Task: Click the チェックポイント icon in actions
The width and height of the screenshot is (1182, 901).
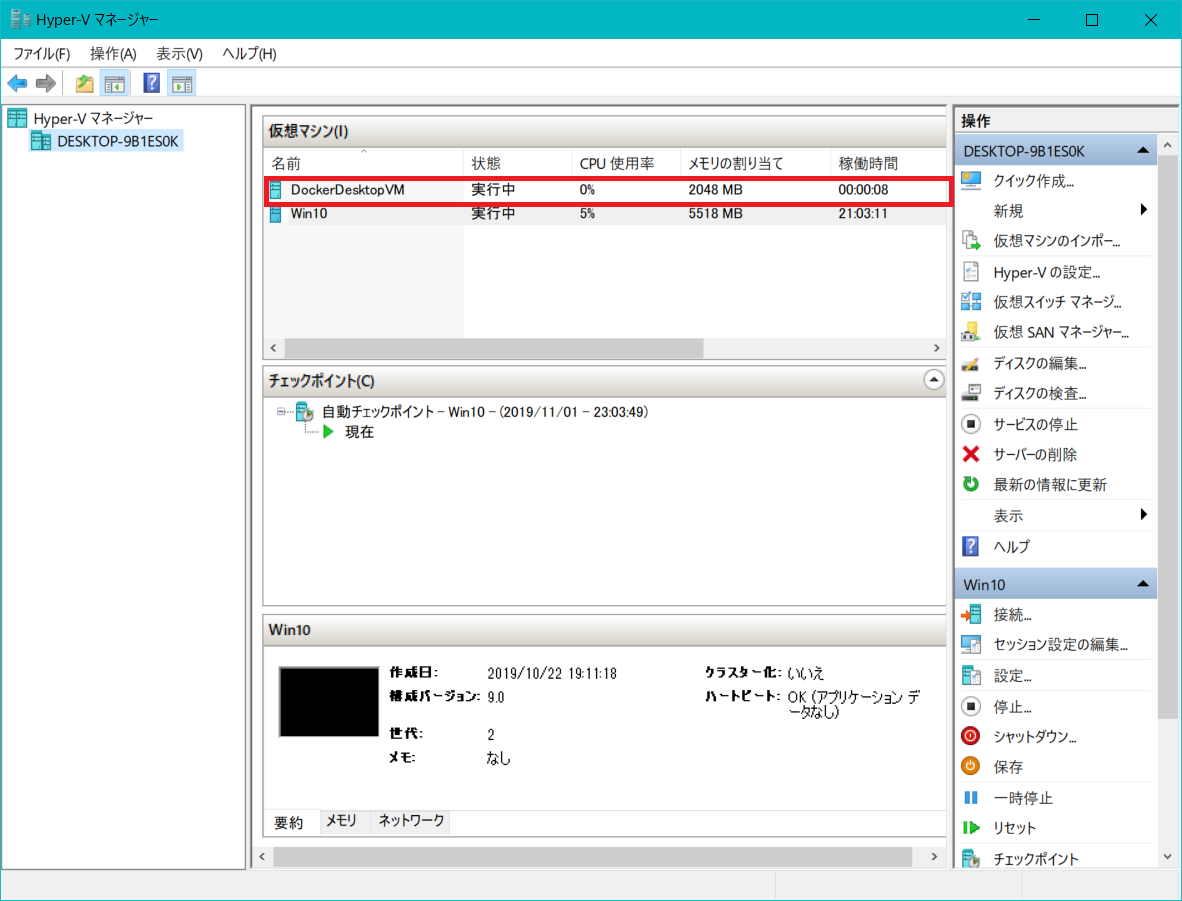Action: (971, 858)
